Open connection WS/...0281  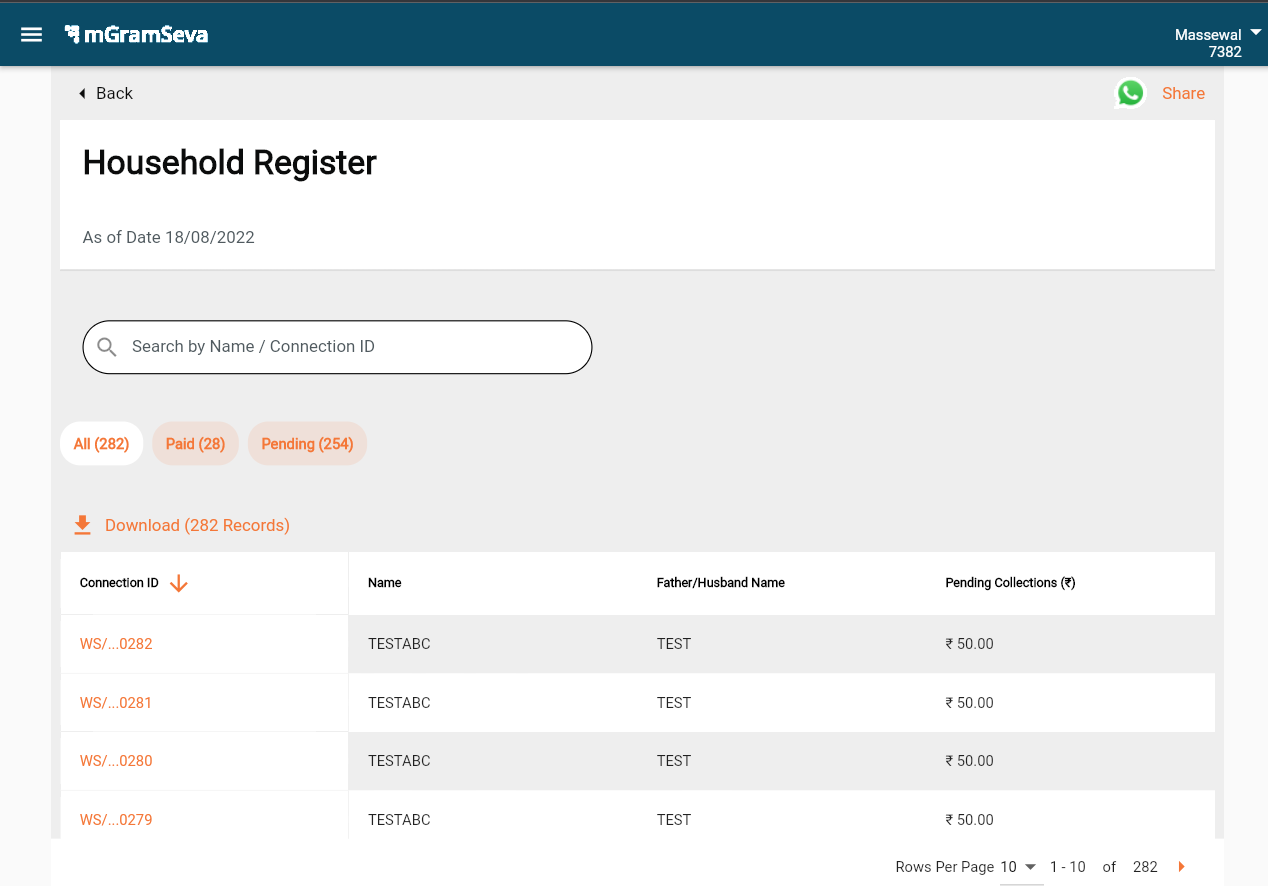[x=116, y=703]
